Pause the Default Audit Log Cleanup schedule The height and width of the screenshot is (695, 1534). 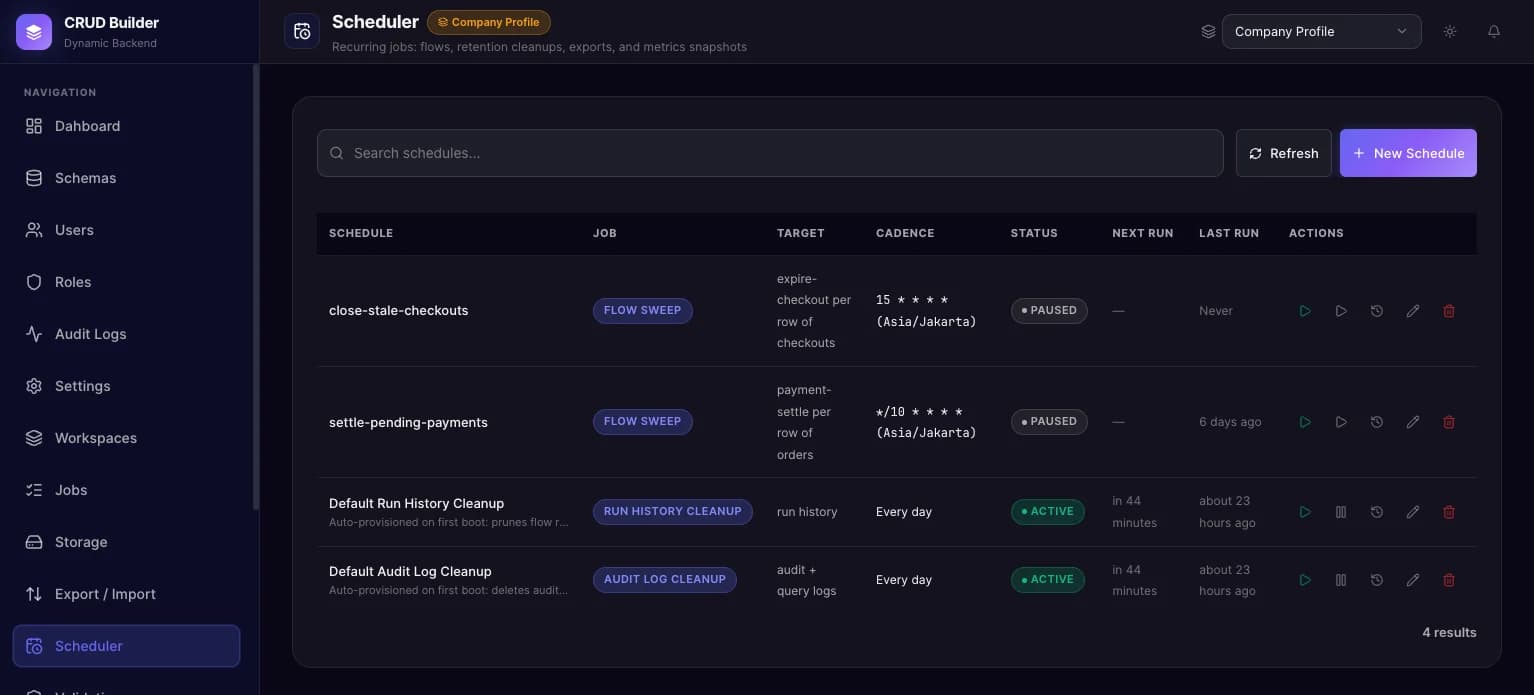1341,580
